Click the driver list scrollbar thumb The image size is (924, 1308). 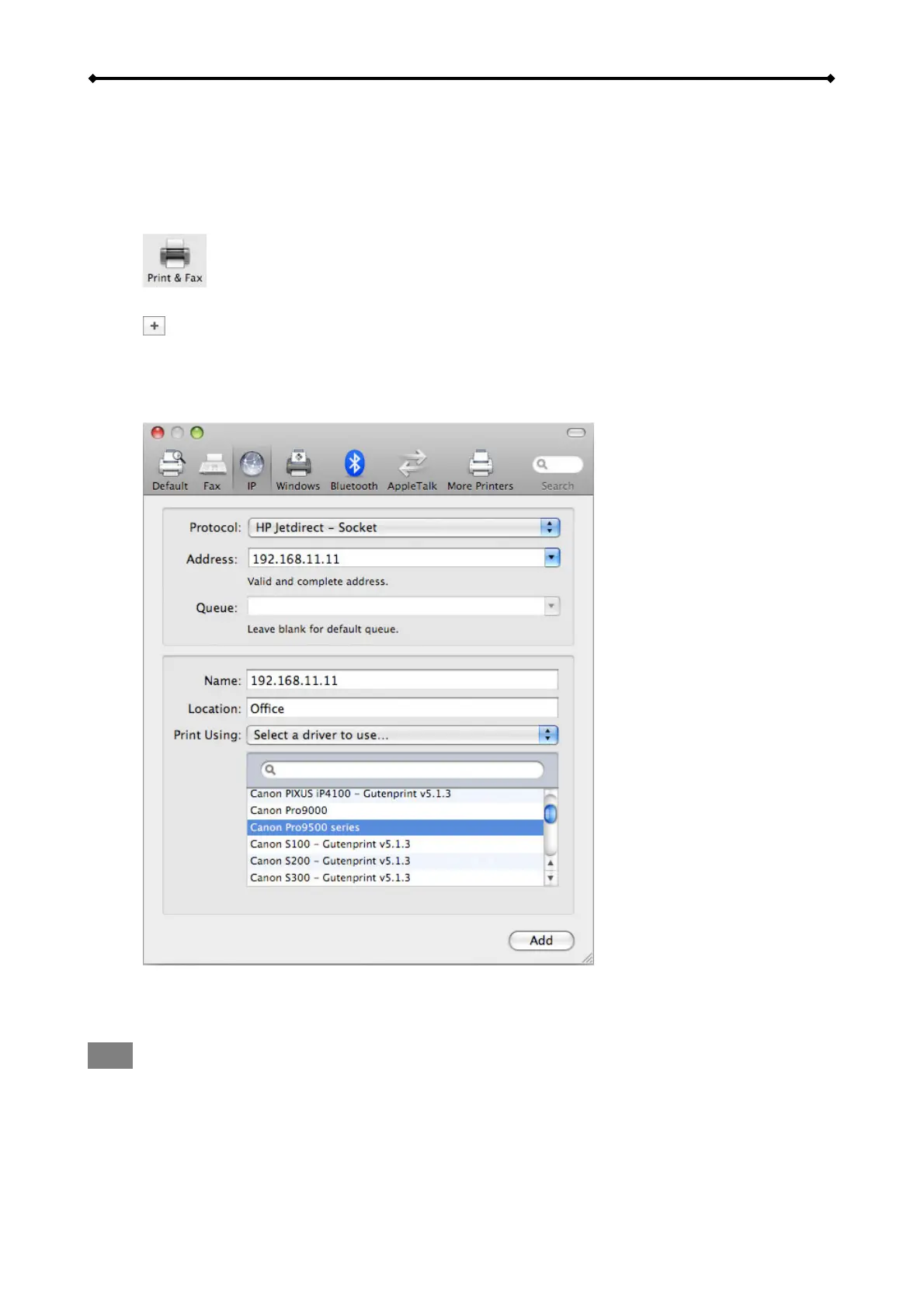tap(551, 813)
